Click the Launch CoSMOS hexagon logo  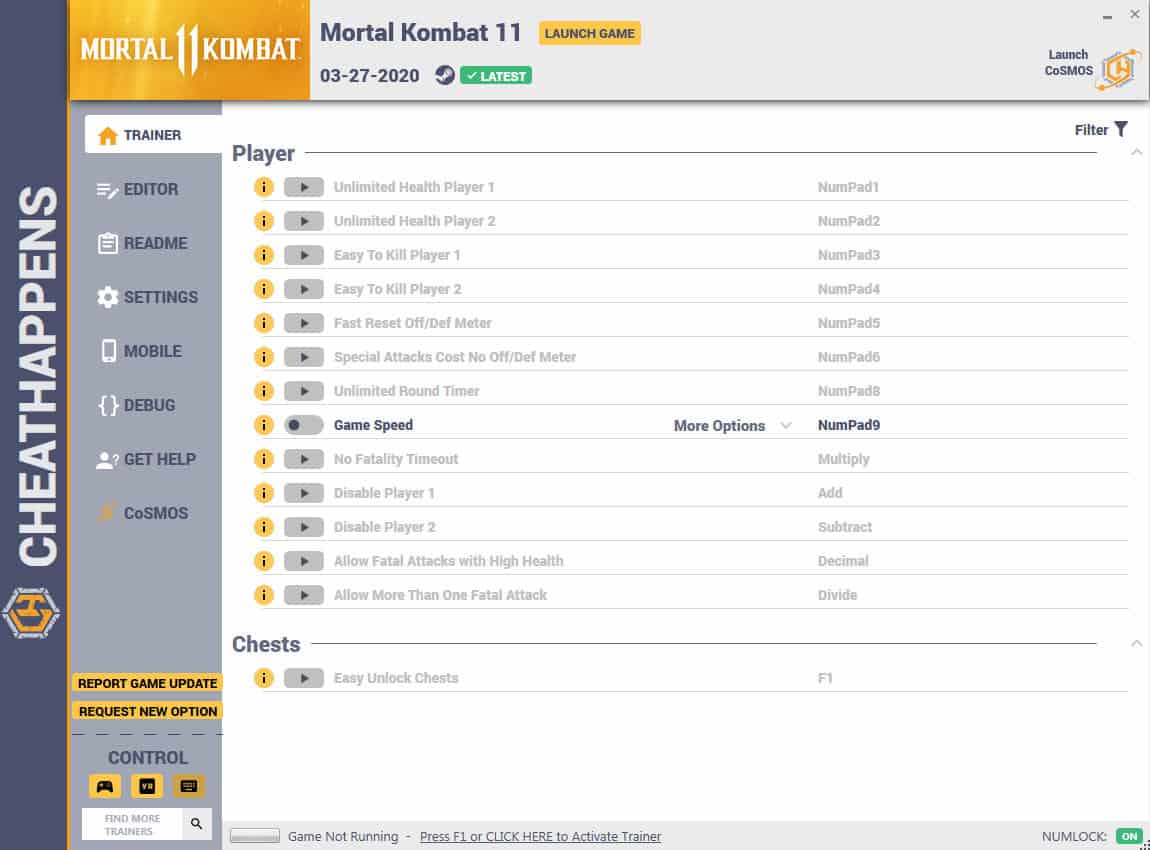pyautogui.click(x=1118, y=70)
